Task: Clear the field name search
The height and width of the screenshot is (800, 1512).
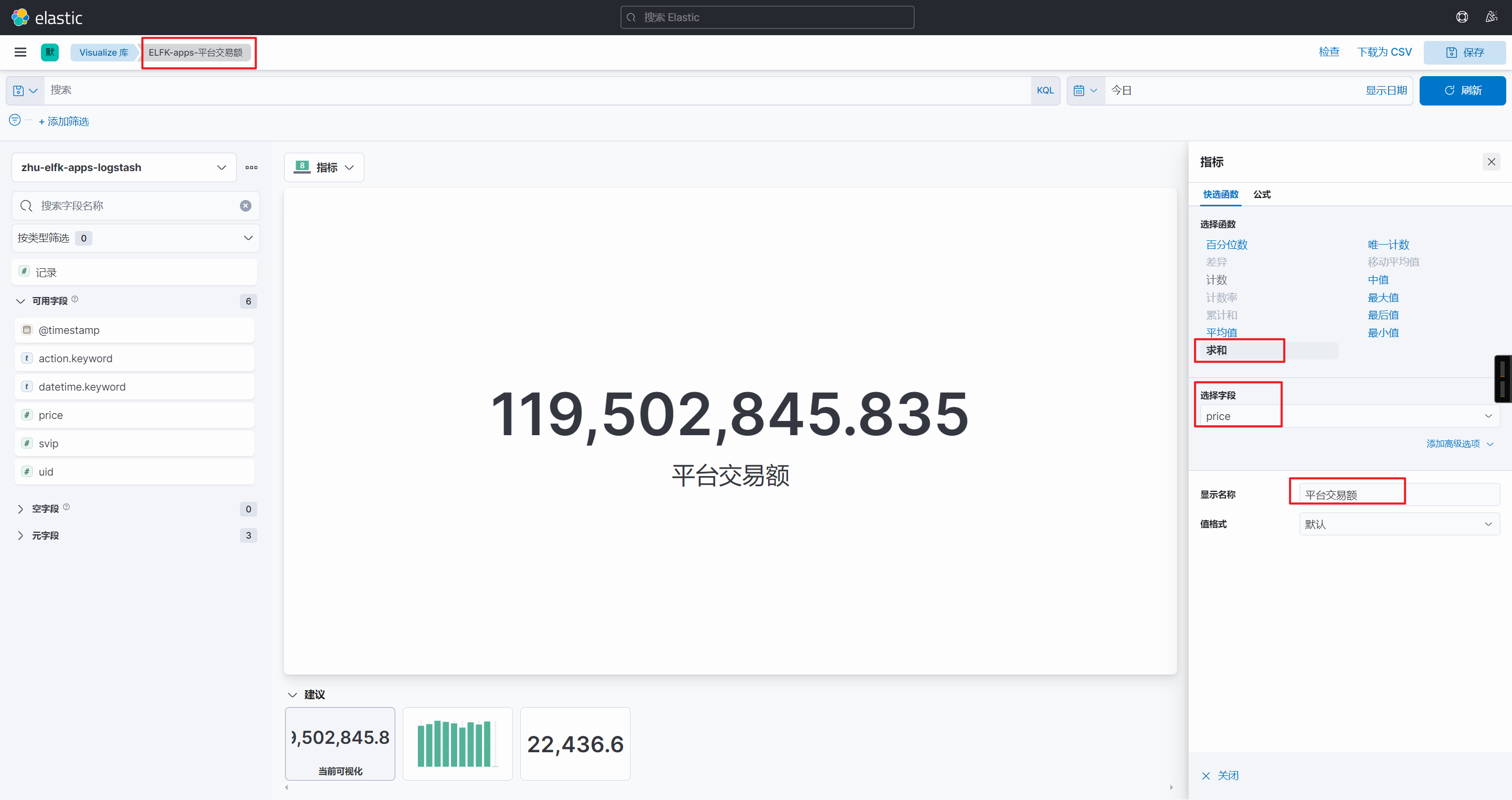Action: tap(245, 205)
